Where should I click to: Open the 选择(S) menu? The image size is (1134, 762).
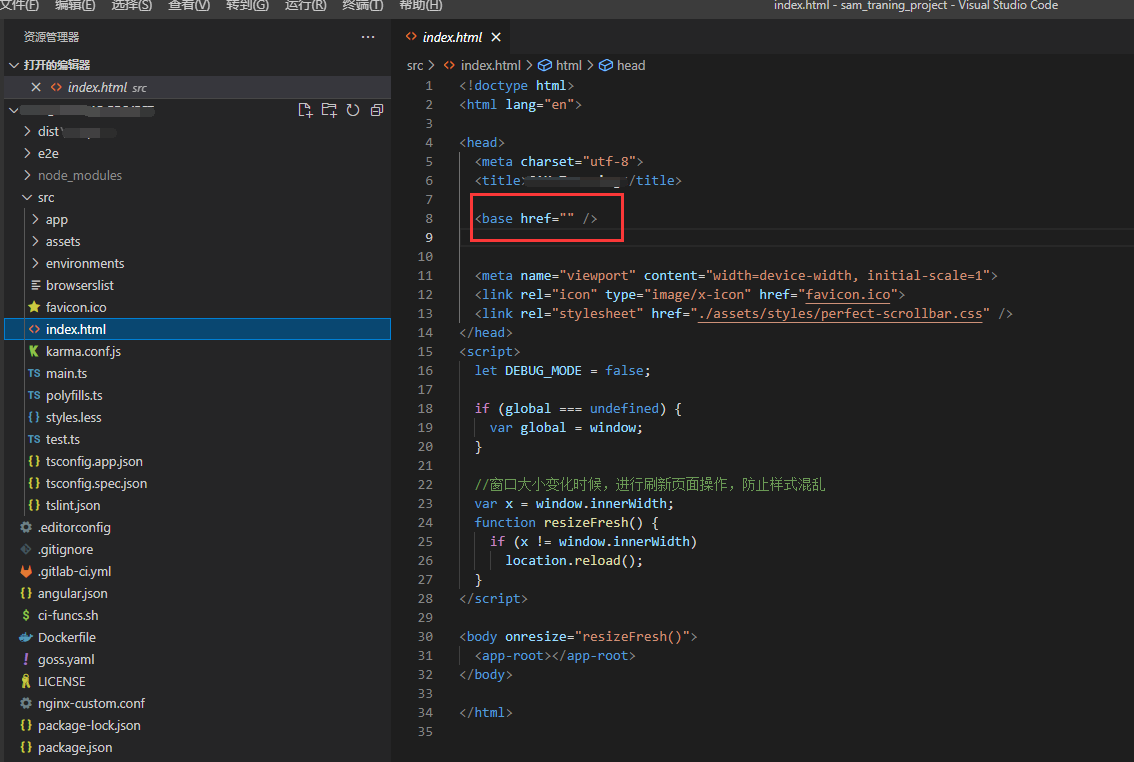click(x=132, y=6)
